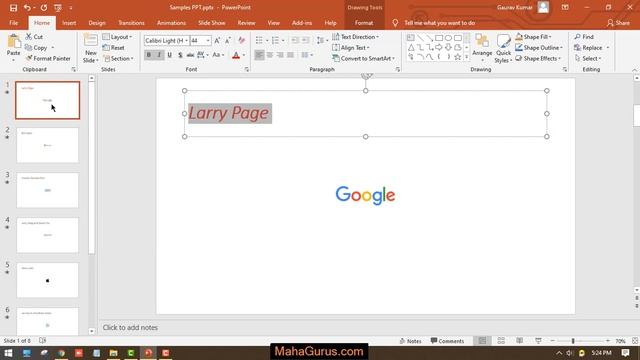The height and width of the screenshot is (360, 640).
Task: Insert a star shape from gallery
Action: (x=458, y=57)
